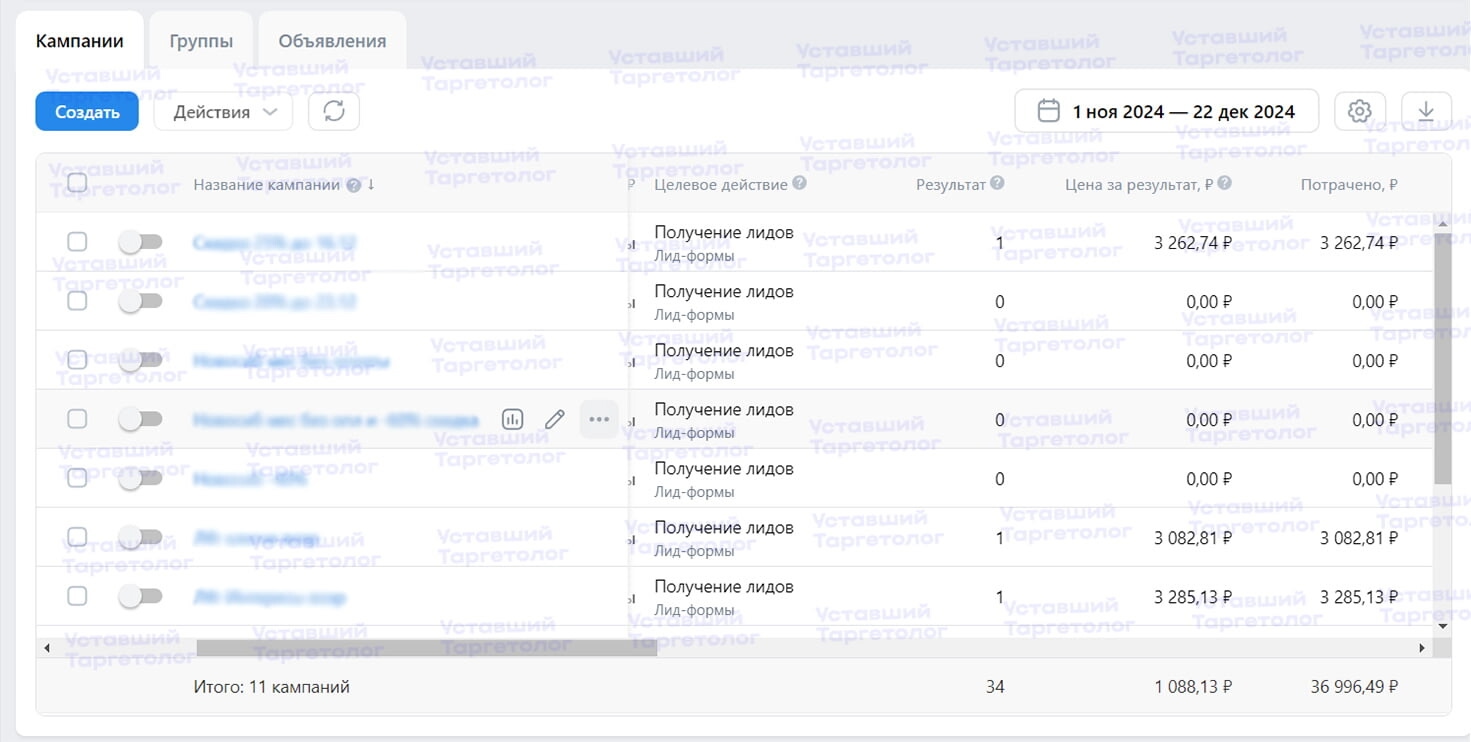Open the three-dots more options menu

click(599, 419)
